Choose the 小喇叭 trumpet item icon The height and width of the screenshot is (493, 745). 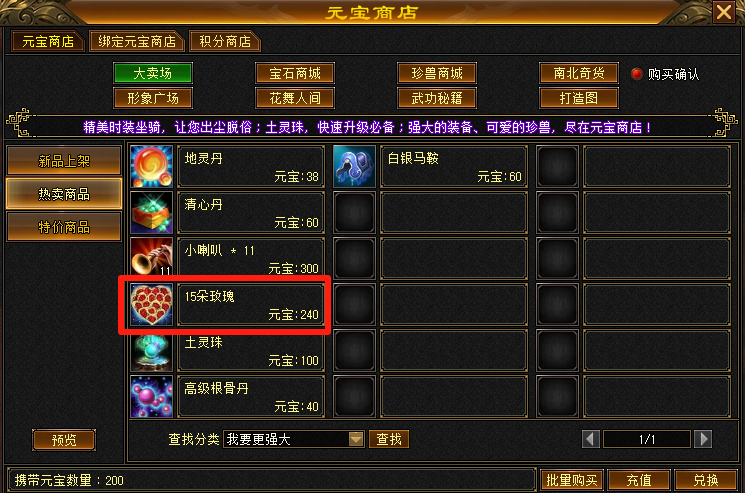tap(152, 258)
